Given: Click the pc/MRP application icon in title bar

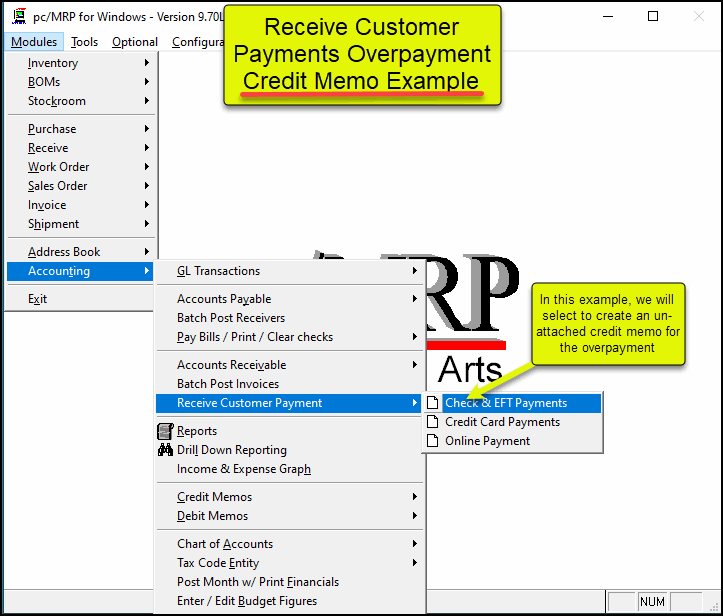Looking at the screenshot, I should (18, 16).
